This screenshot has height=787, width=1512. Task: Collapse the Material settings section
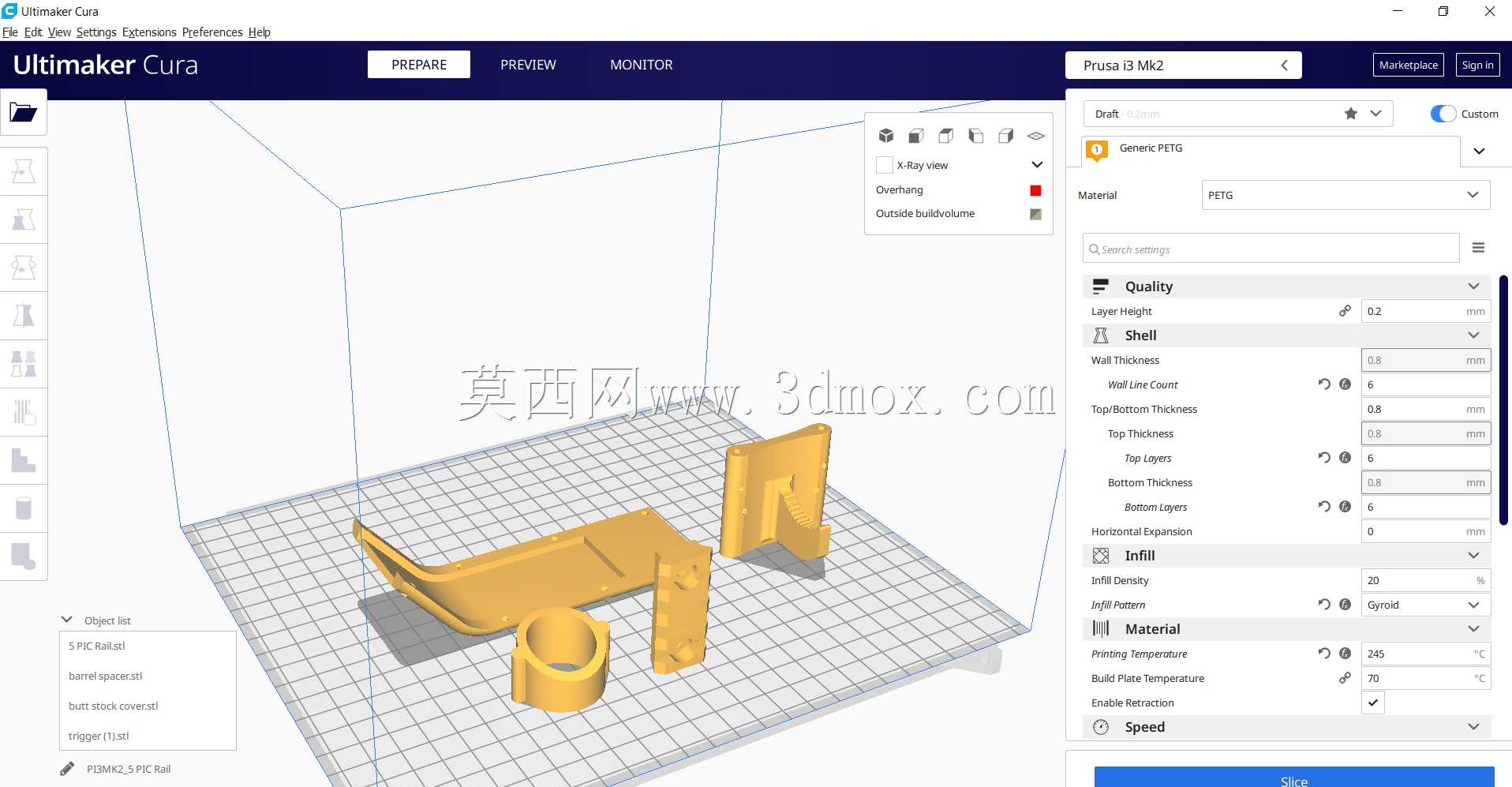(1287, 629)
